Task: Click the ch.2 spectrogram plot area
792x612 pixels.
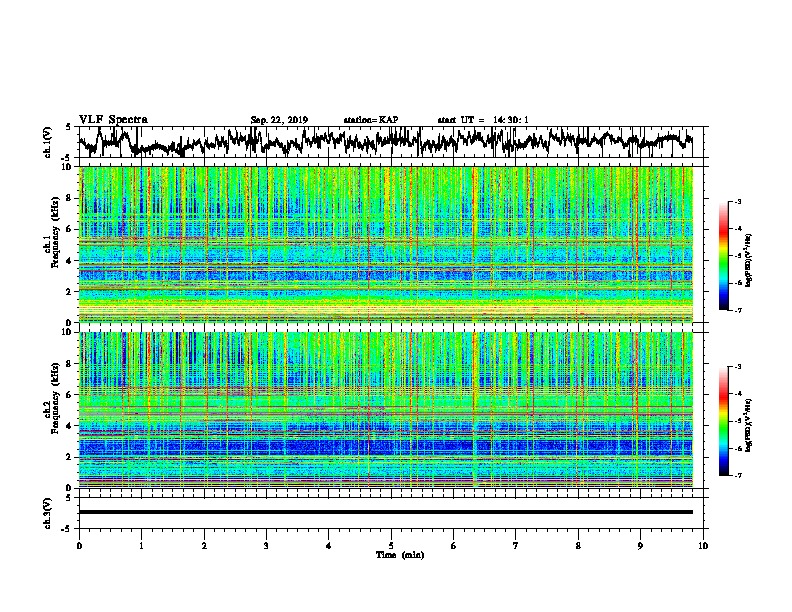Action: [x=386, y=410]
